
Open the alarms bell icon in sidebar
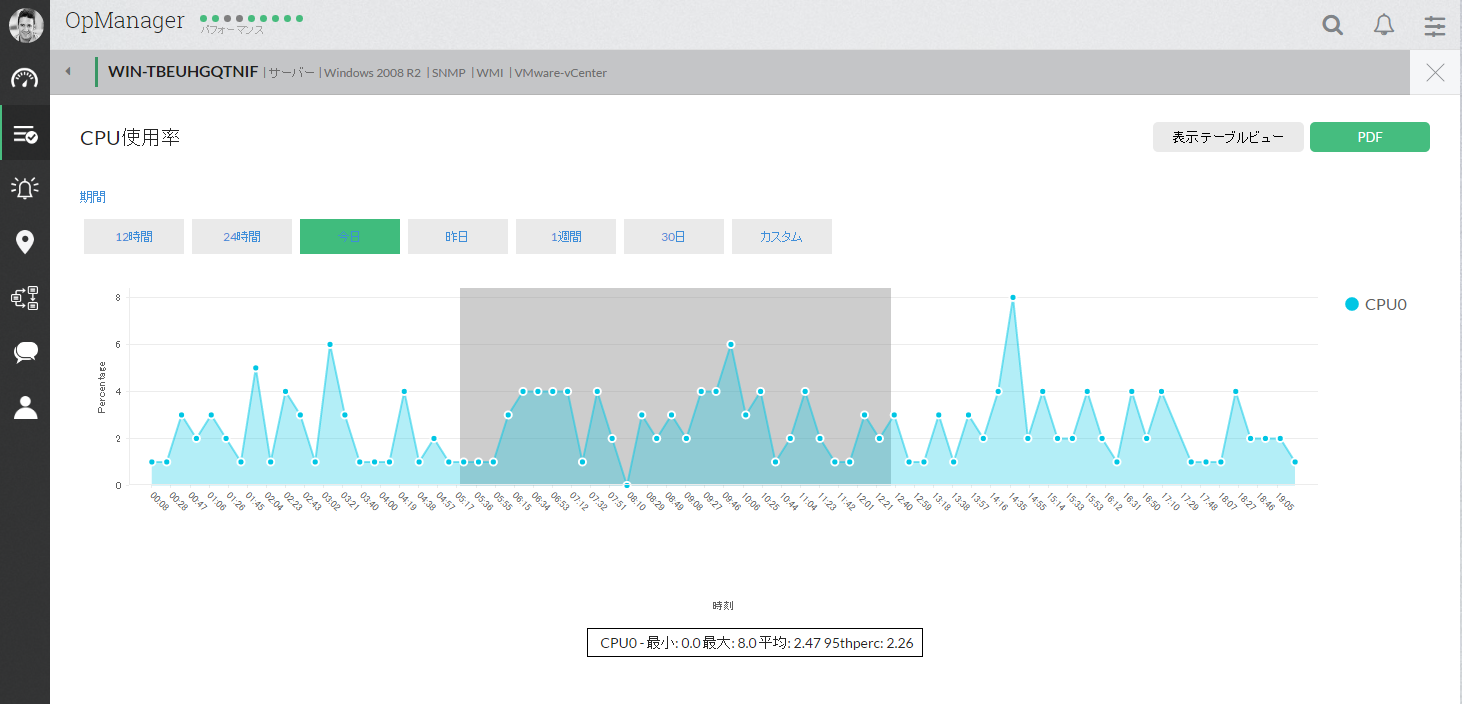pyautogui.click(x=25, y=187)
